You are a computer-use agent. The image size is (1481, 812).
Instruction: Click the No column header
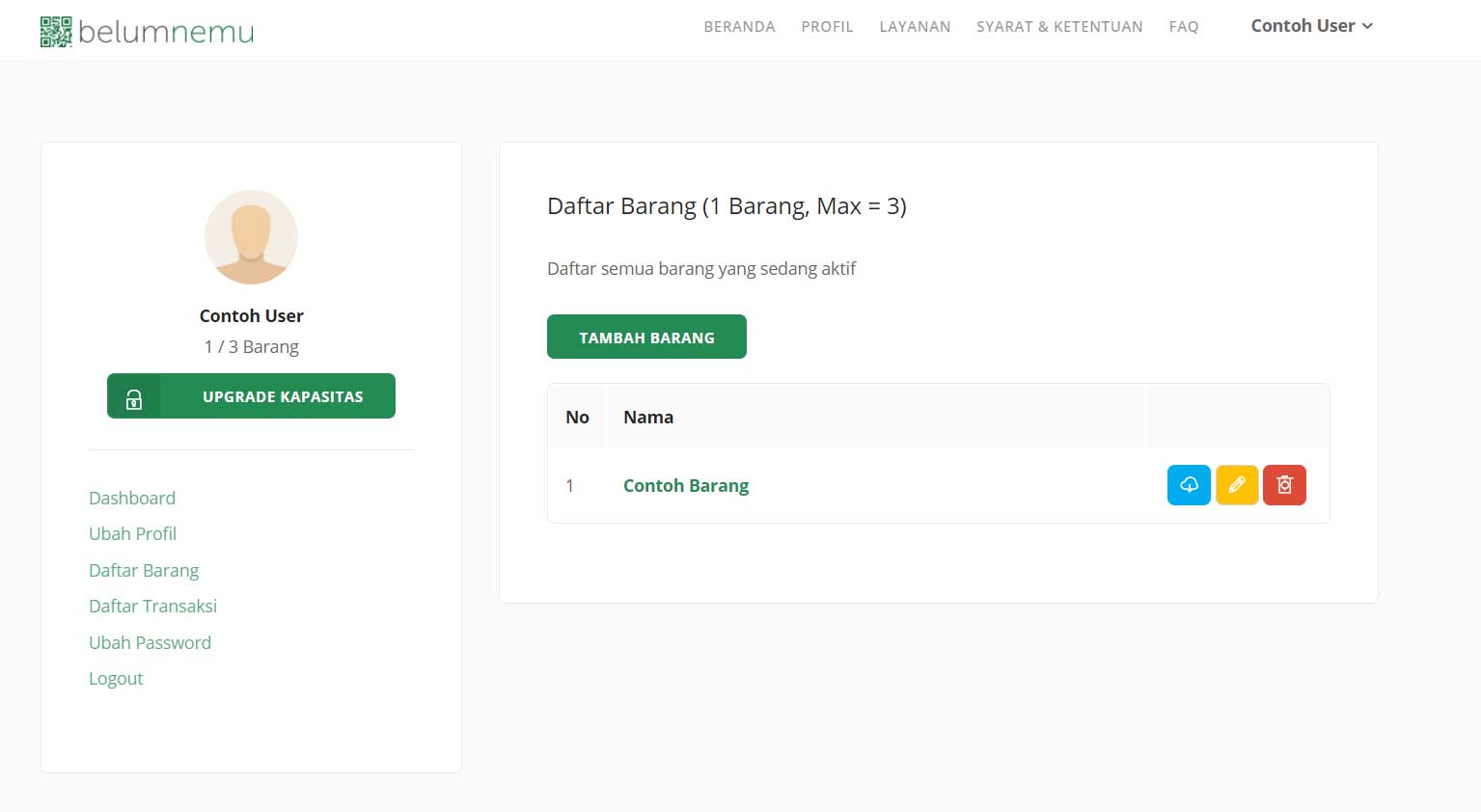[577, 417]
